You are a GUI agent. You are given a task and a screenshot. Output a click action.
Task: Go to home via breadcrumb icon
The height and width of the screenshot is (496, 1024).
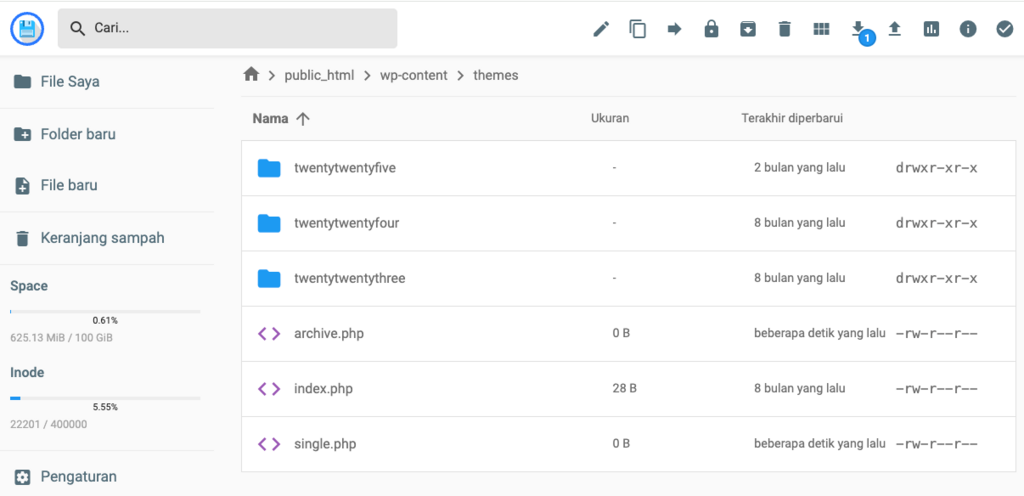coord(251,75)
